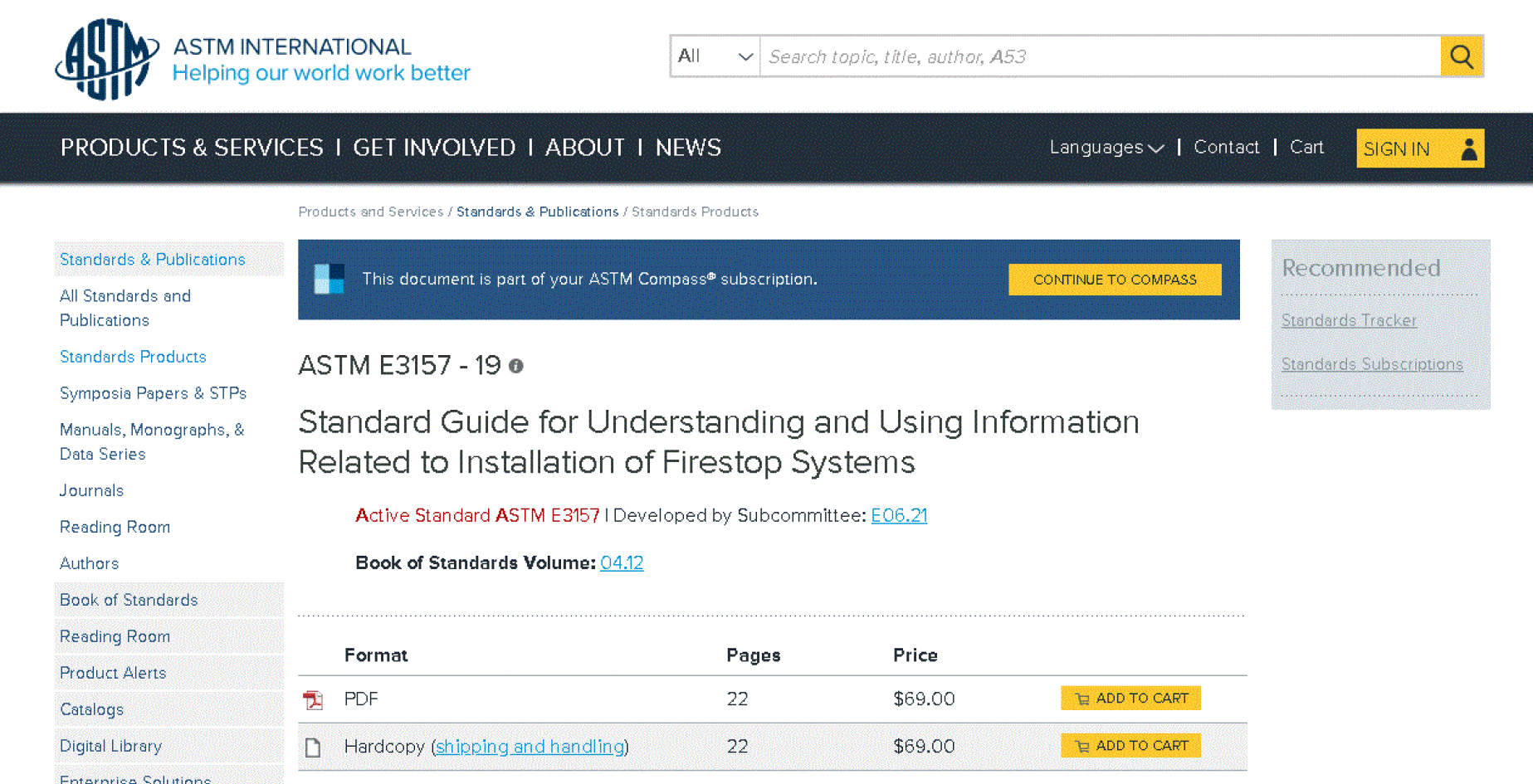The height and width of the screenshot is (784, 1533).
Task: Add the Hardcopy format to cart
Action: click(x=1130, y=746)
